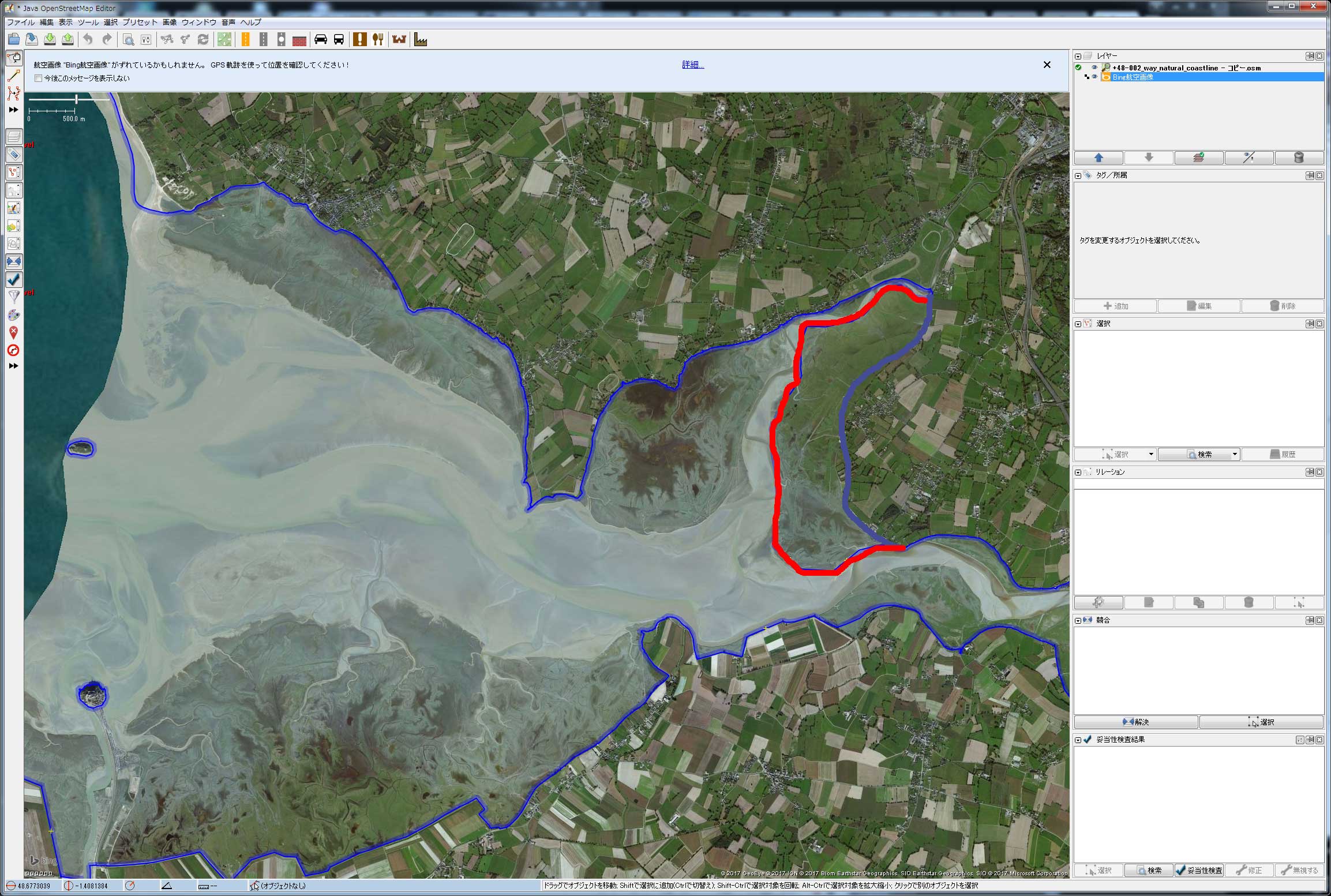
Task: Open the 画像 menu
Action: 169,22
